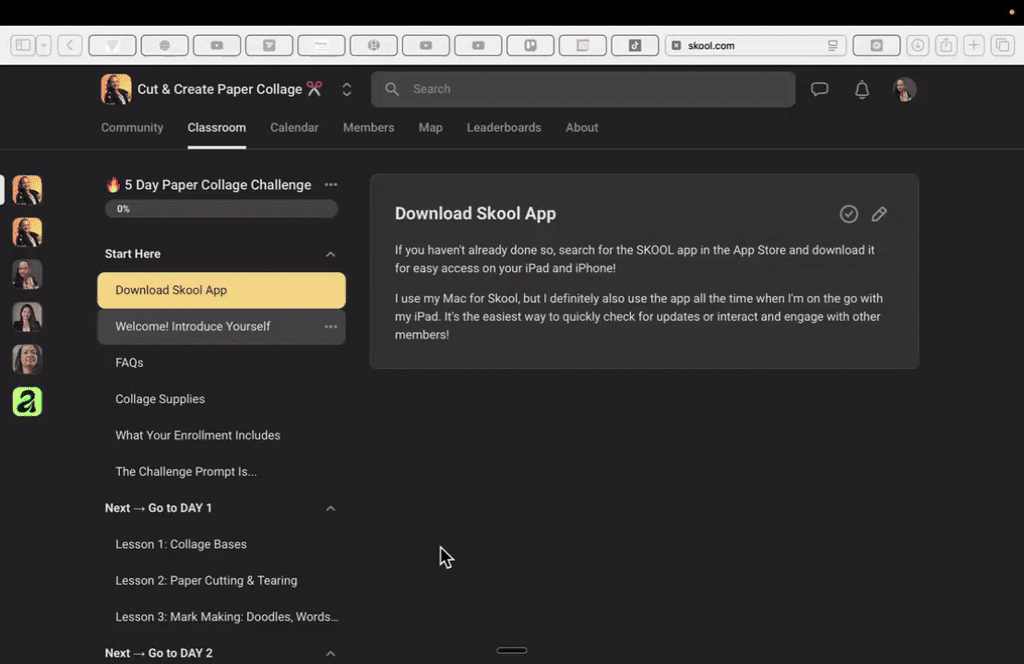This screenshot has width=1024, height=664.
Task: Open the About tab
Action: click(582, 128)
